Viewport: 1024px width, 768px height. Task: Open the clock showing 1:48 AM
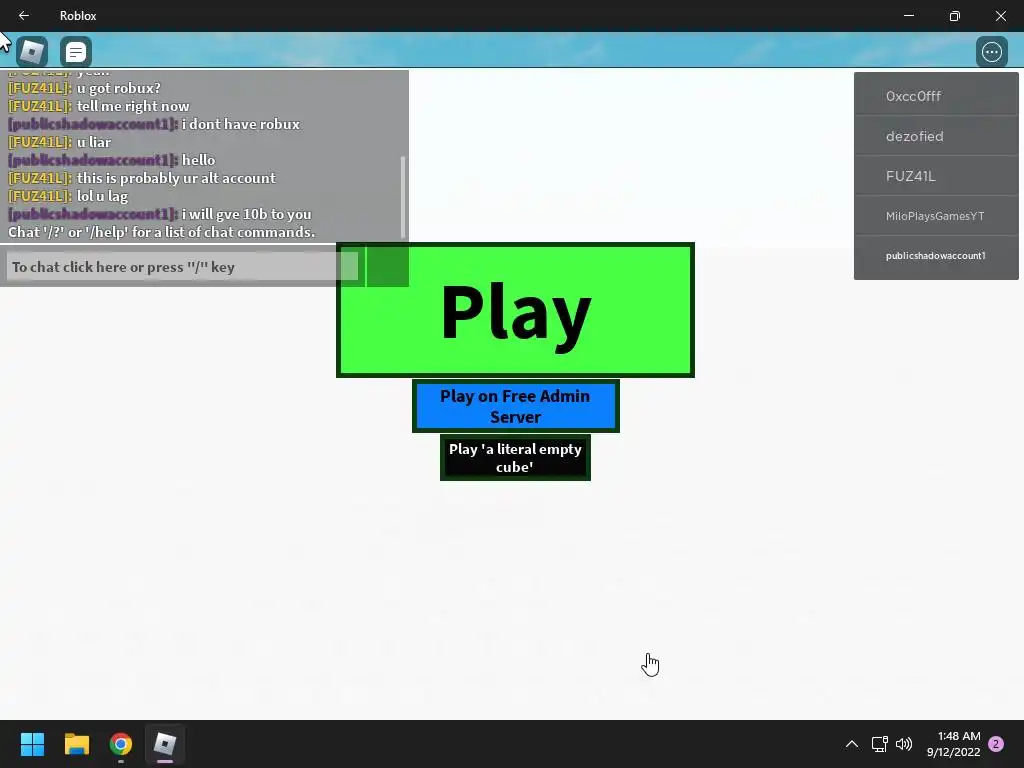(x=953, y=744)
